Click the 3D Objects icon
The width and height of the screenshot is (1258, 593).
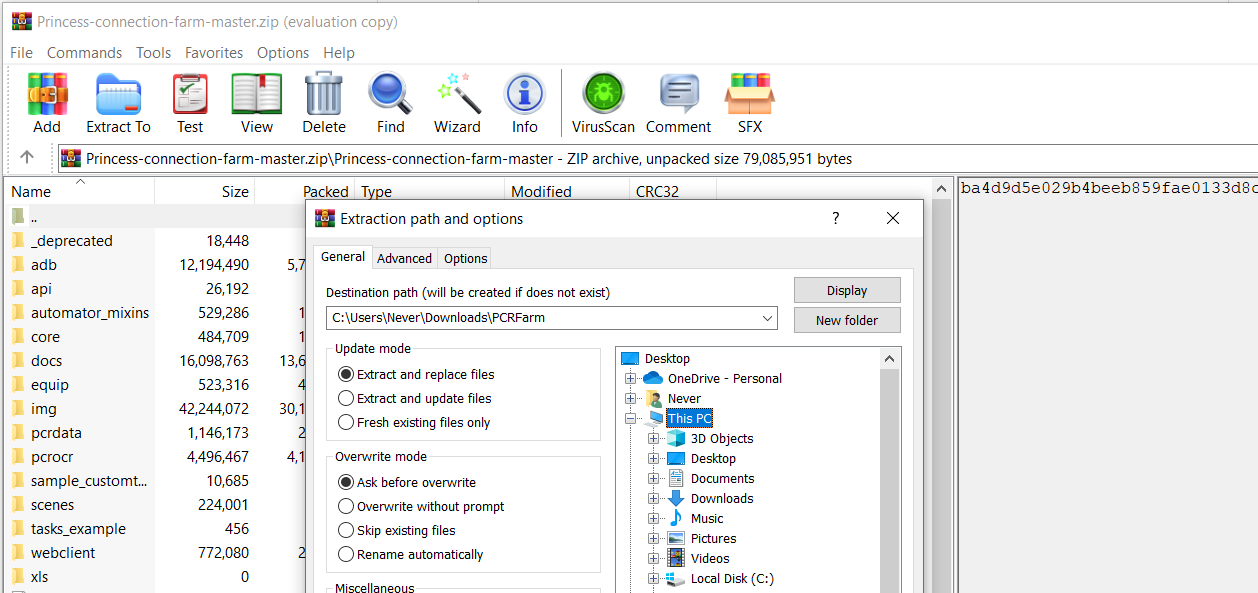click(x=676, y=438)
